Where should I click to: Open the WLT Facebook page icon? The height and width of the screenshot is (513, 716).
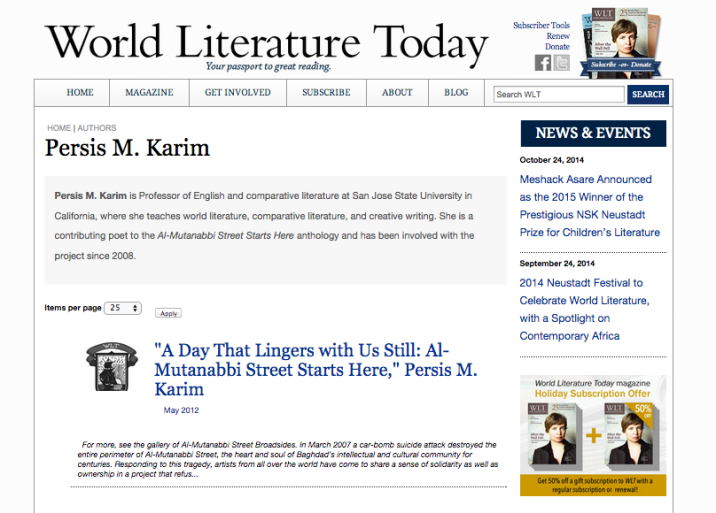[542, 63]
